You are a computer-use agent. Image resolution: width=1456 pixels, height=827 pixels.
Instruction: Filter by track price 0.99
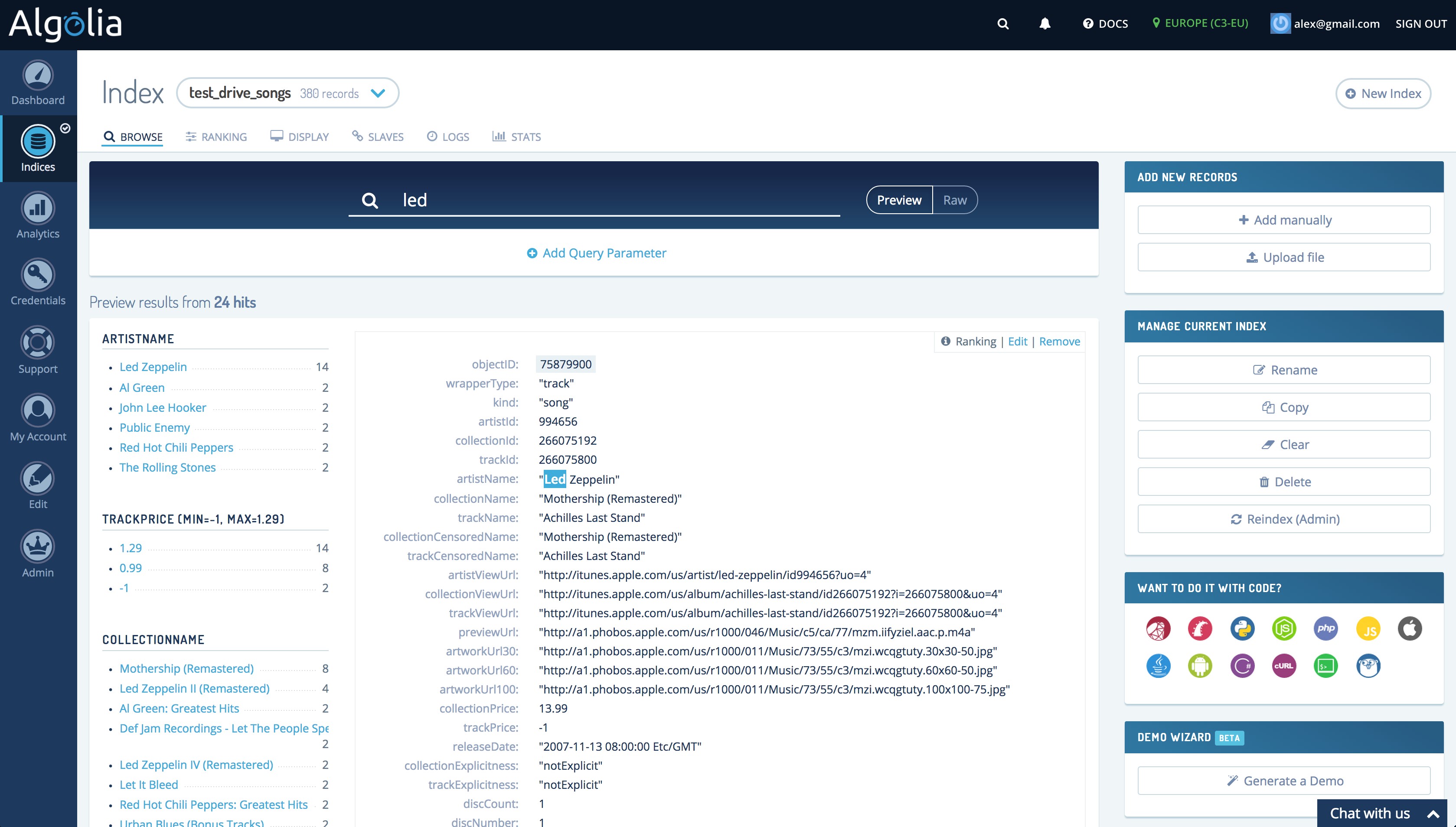click(131, 568)
